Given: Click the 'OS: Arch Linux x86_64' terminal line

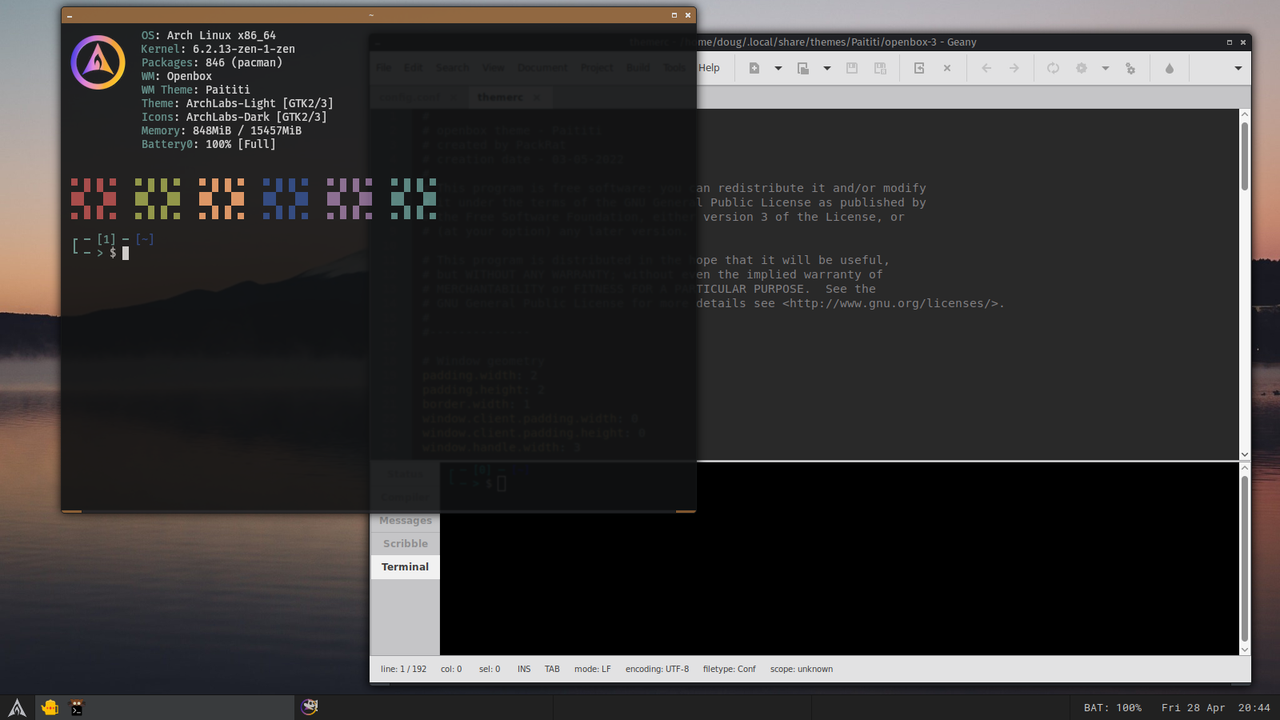Looking at the screenshot, I should [x=208, y=35].
